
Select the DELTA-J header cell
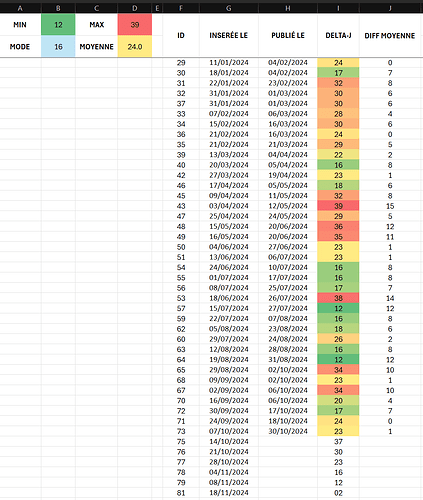point(338,35)
